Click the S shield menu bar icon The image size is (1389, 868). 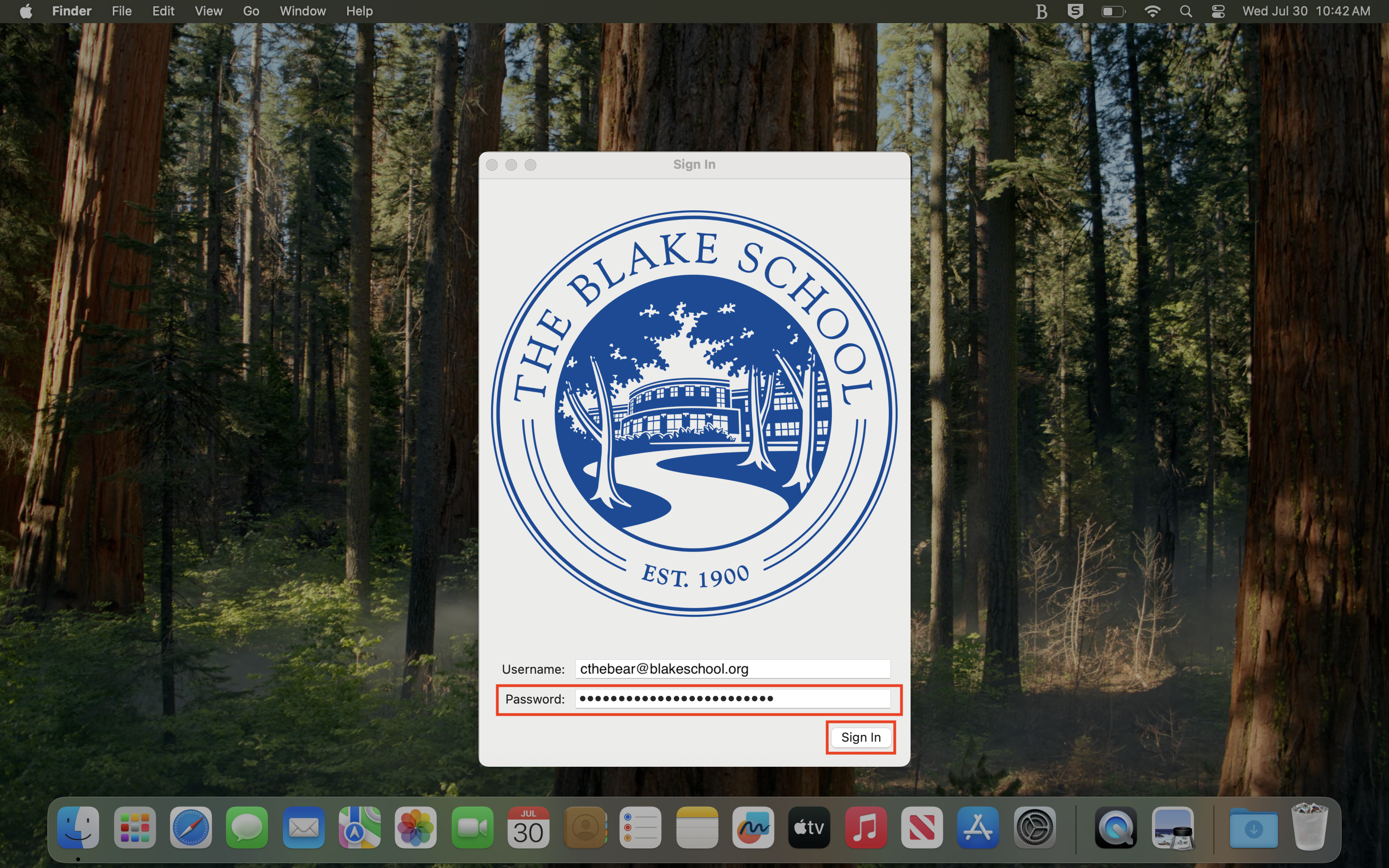click(x=1075, y=11)
